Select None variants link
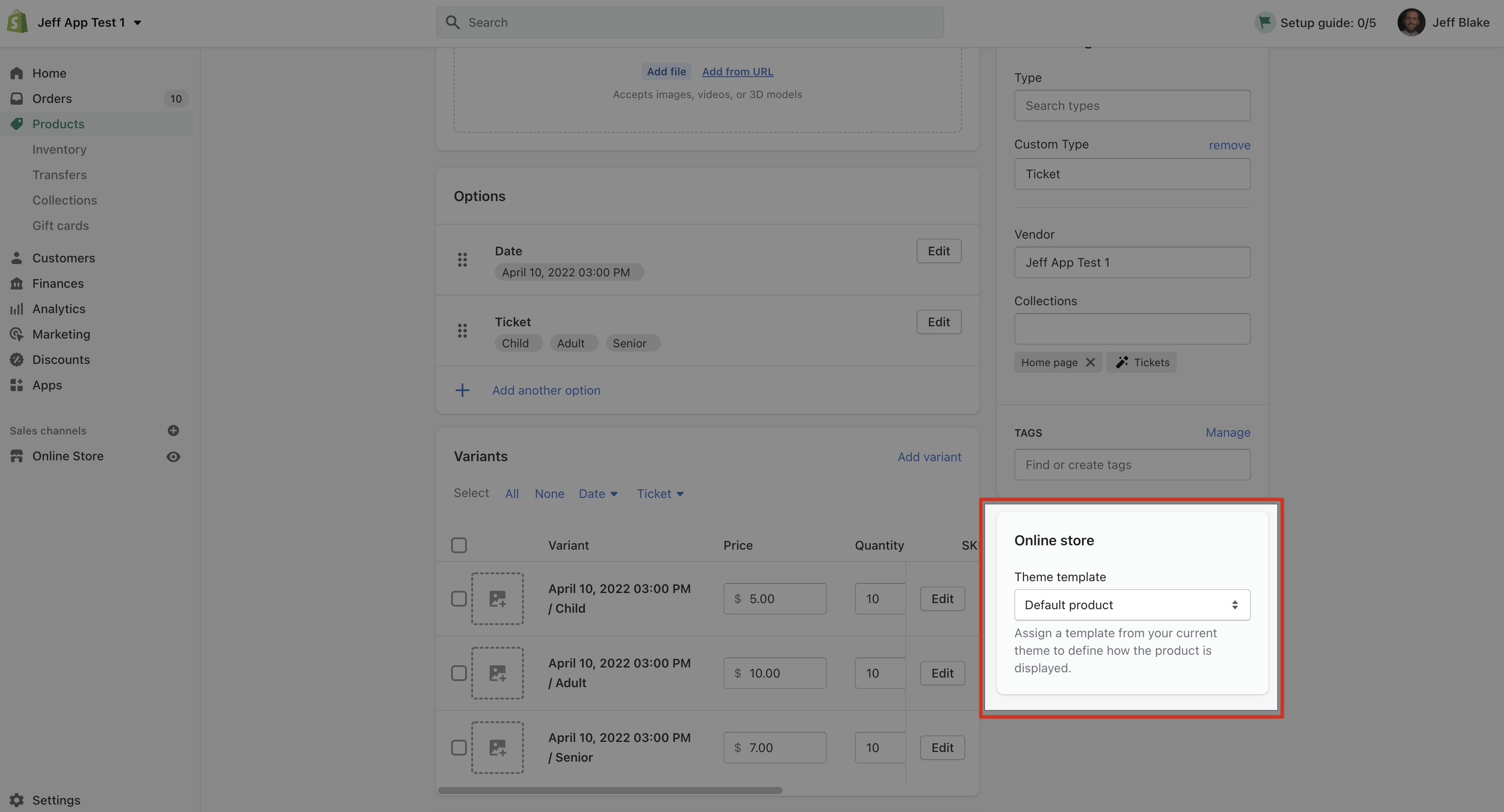This screenshot has width=1504, height=812. (549, 493)
